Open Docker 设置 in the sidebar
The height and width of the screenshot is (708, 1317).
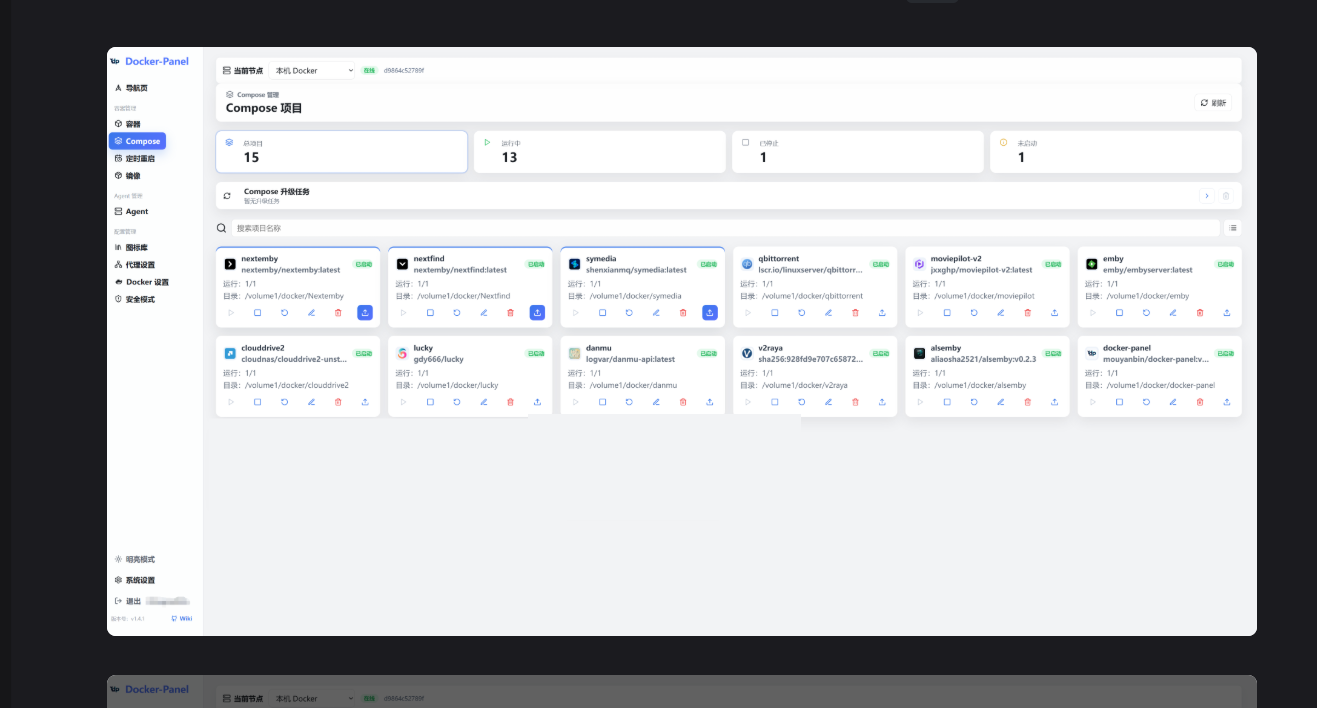click(141, 282)
